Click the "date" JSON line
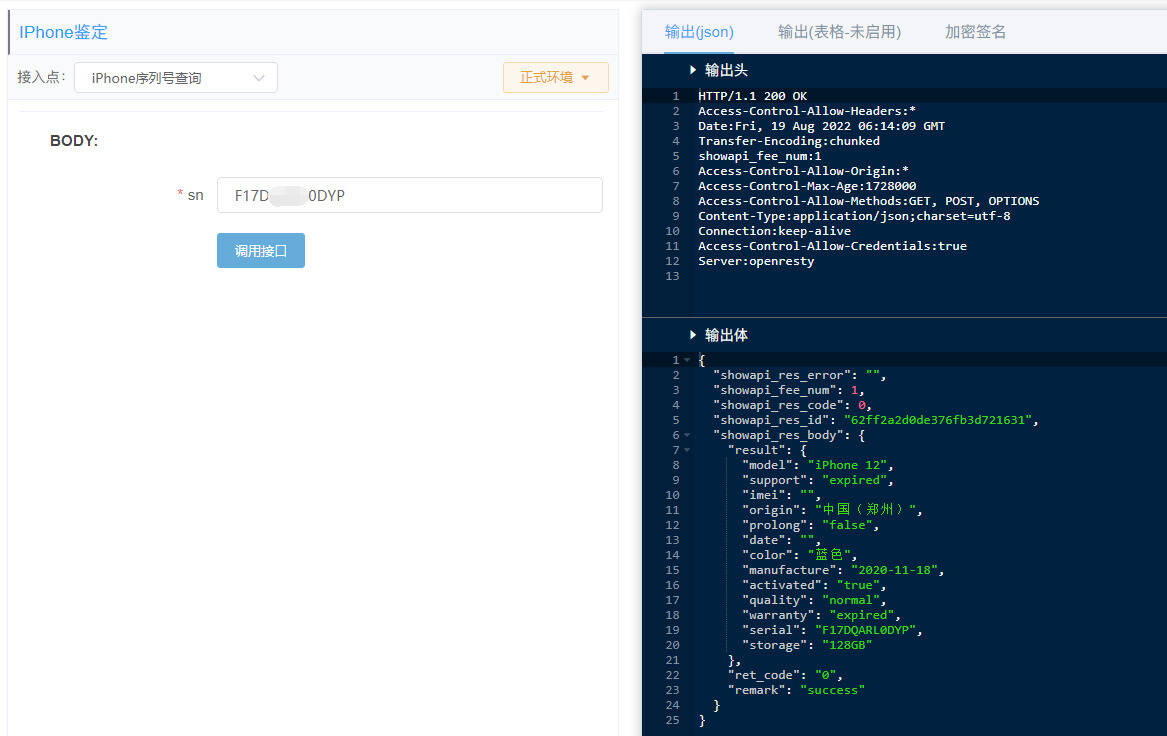 pyautogui.click(x=781, y=540)
